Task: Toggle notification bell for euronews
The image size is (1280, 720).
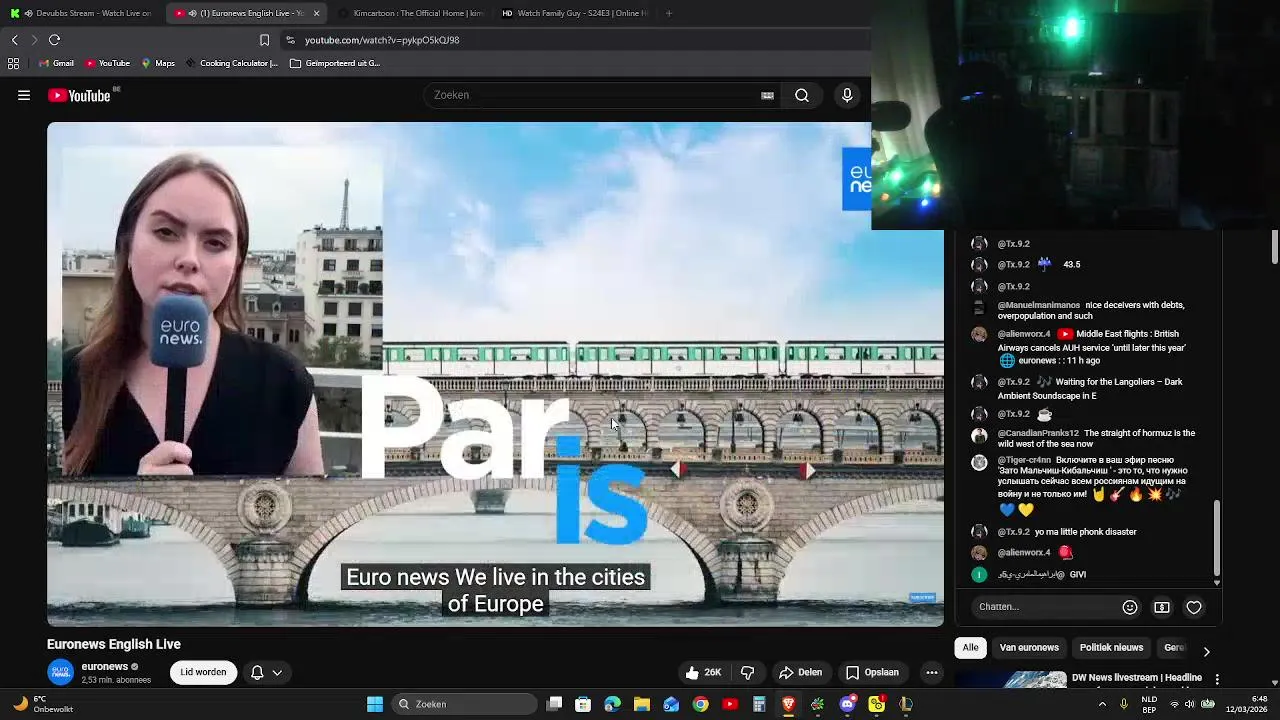Action: 257,672
